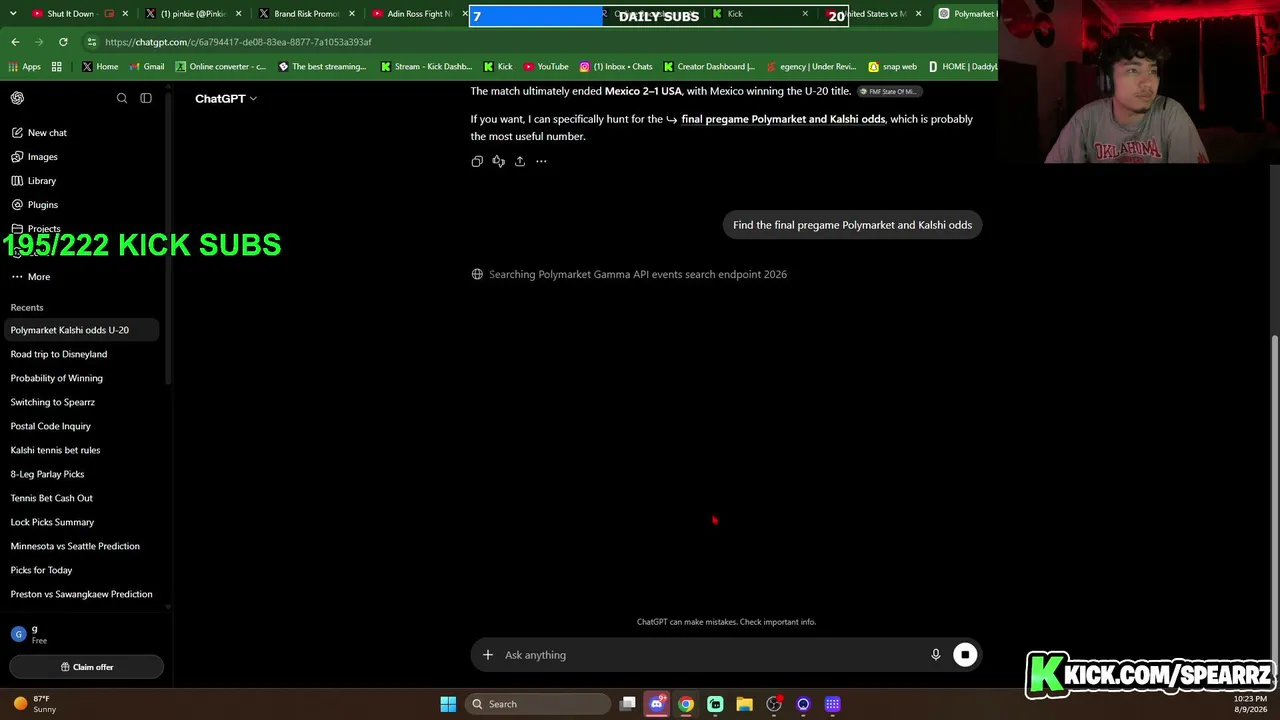Click the globe searching status icon
Screen dimensions: 1280x720
477,274
